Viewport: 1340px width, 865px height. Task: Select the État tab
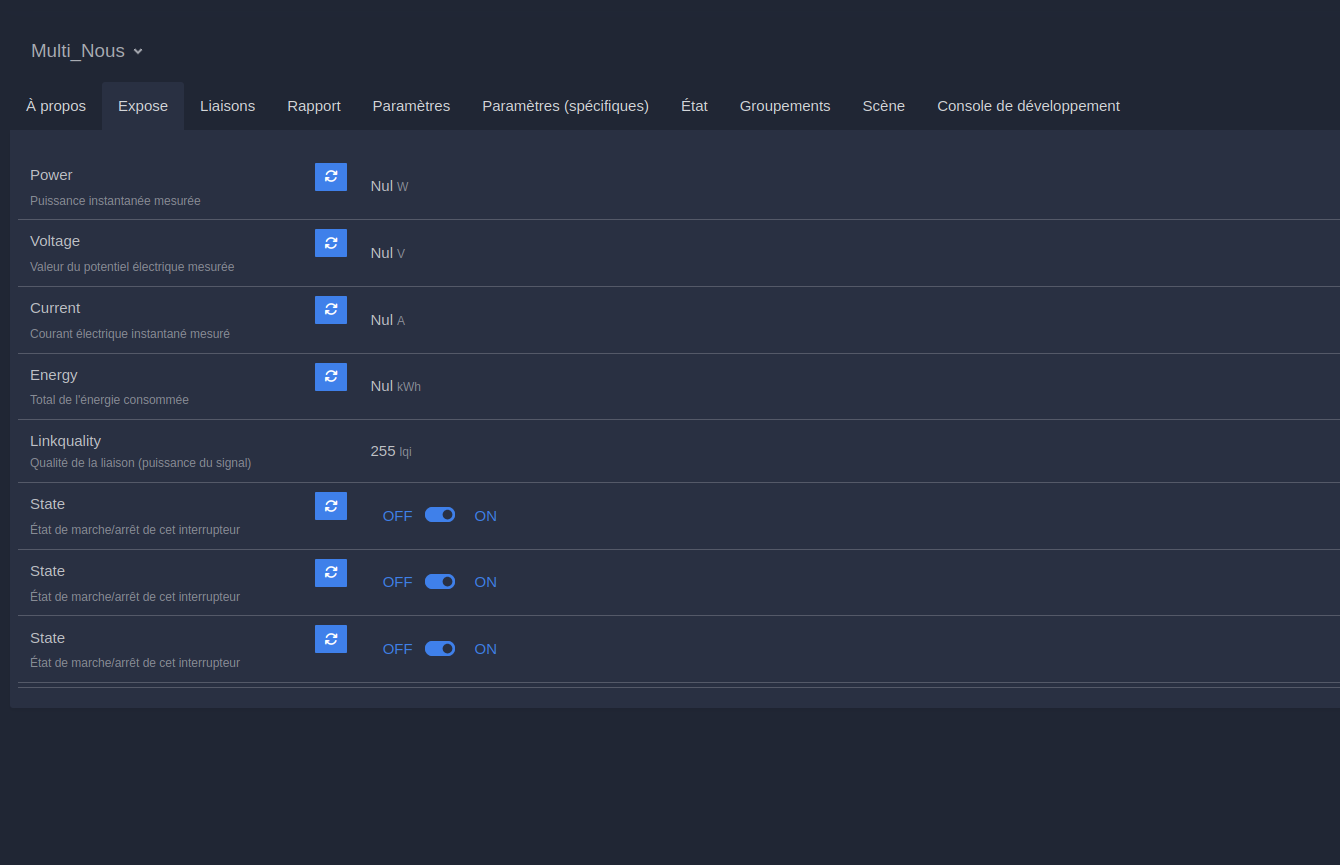click(694, 106)
